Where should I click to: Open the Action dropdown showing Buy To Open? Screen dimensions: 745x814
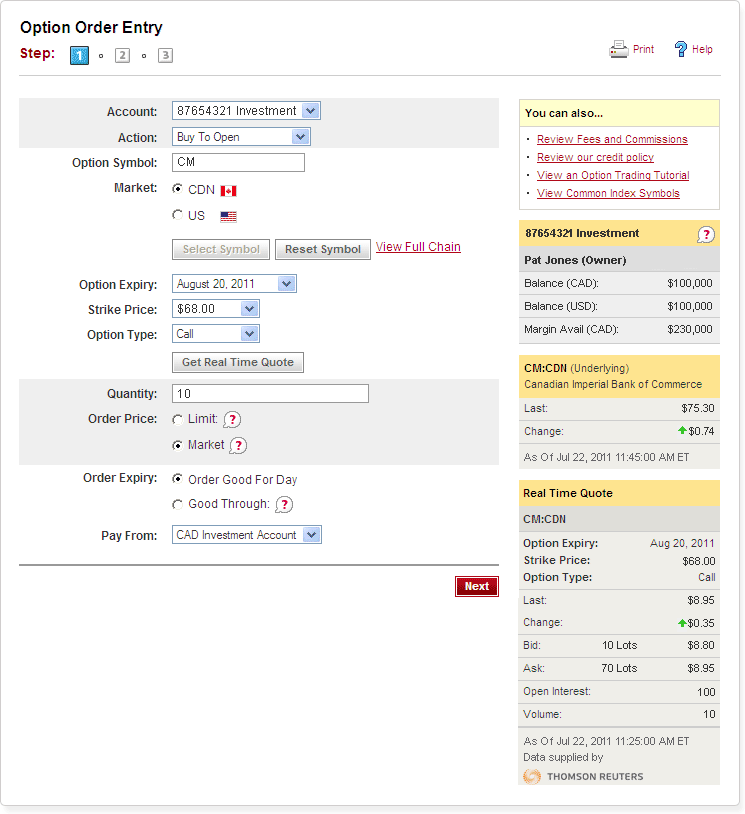coord(241,137)
